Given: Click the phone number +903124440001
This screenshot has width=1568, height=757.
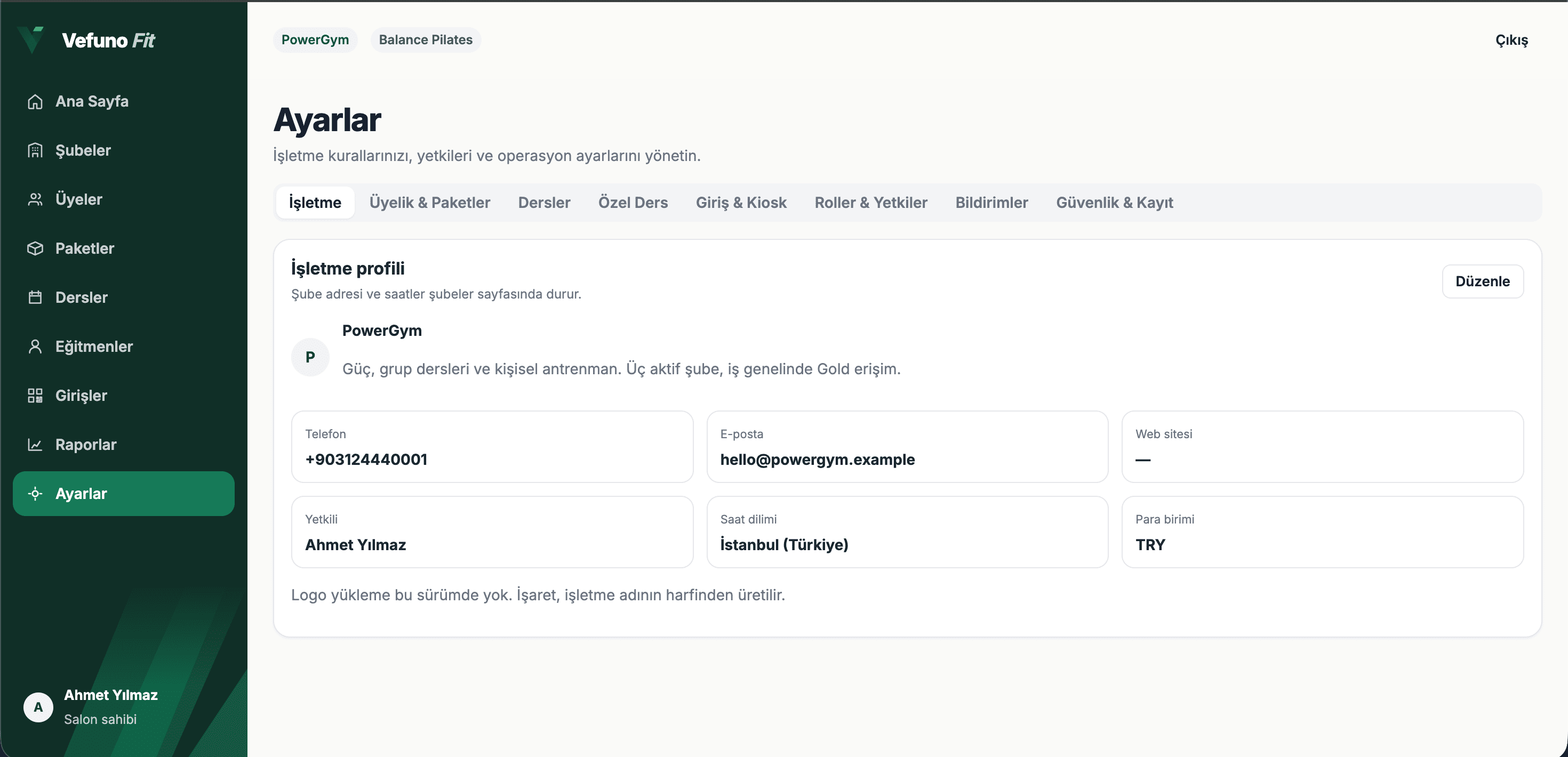Looking at the screenshot, I should click(x=366, y=460).
